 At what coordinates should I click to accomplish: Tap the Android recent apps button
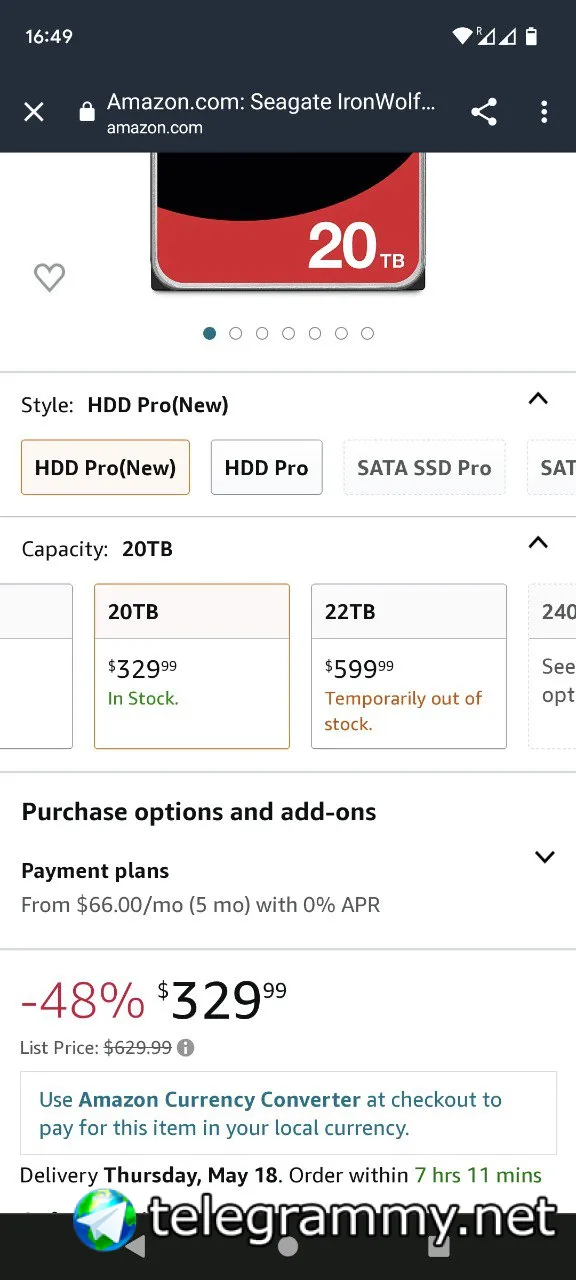click(x=439, y=1246)
